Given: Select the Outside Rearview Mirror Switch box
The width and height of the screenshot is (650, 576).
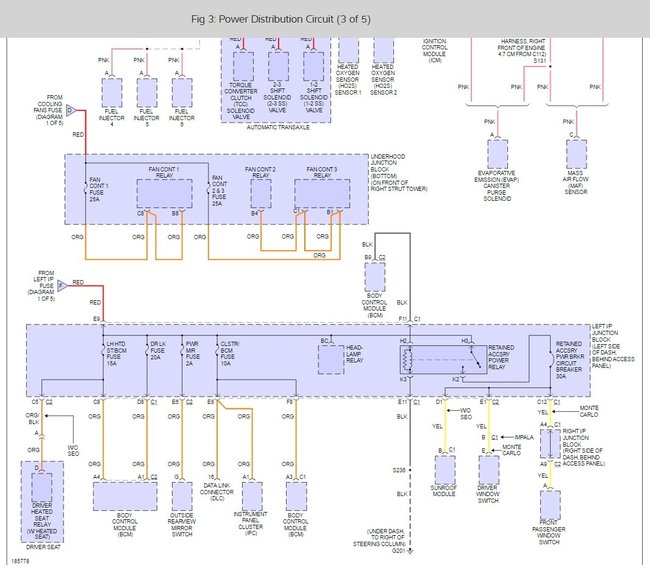Looking at the screenshot, I should (x=182, y=496).
